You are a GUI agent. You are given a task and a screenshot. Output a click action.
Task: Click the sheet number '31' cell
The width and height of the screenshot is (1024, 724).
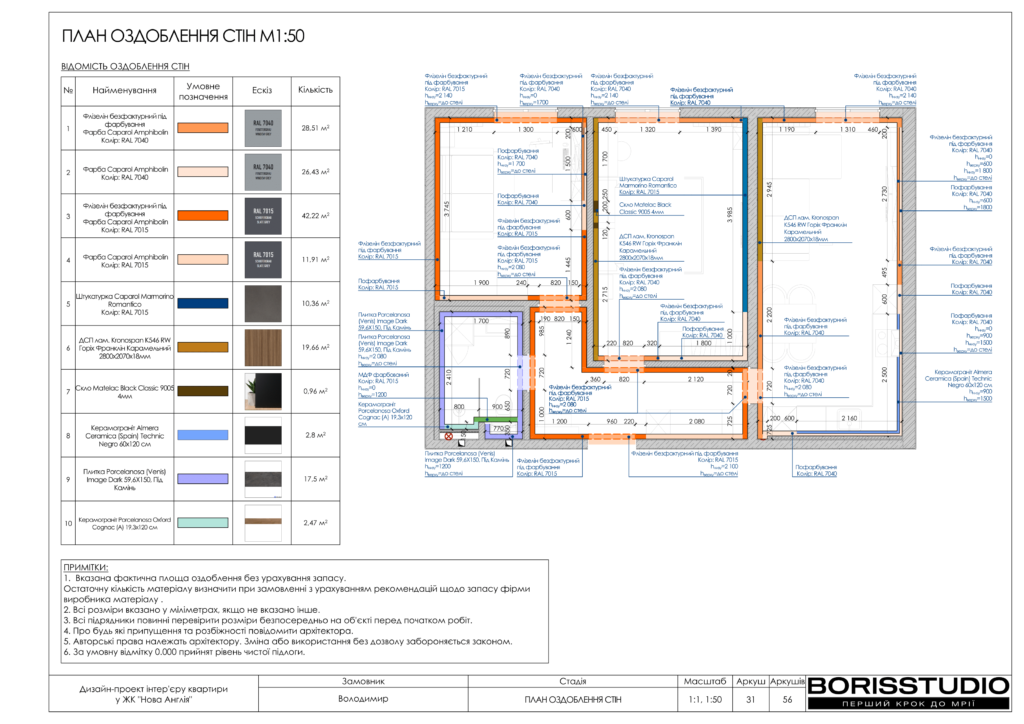[750, 699]
